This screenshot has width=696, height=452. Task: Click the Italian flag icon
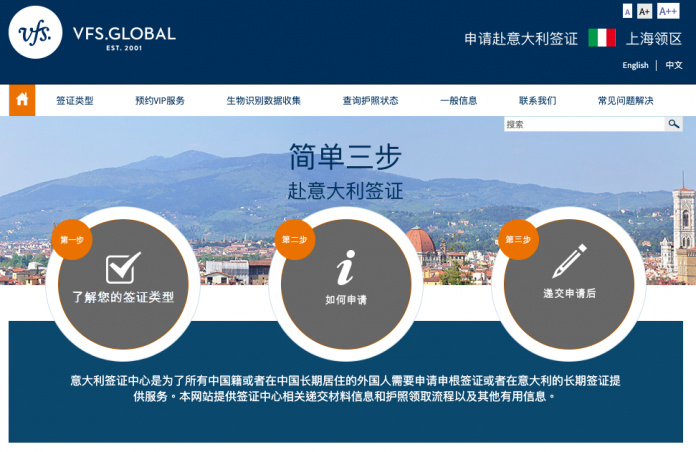601,39
